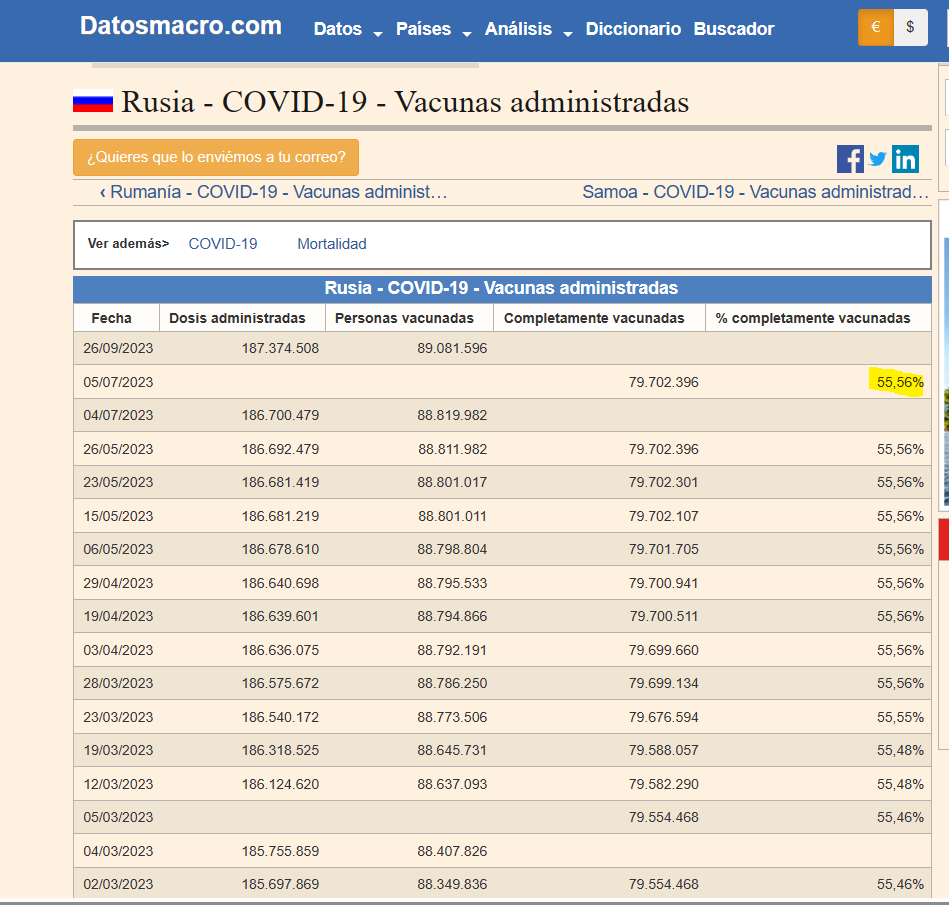Click the highlighted 55,56% for 05/07/2023
Screen dimensions: 949x905
click(900, 383)
